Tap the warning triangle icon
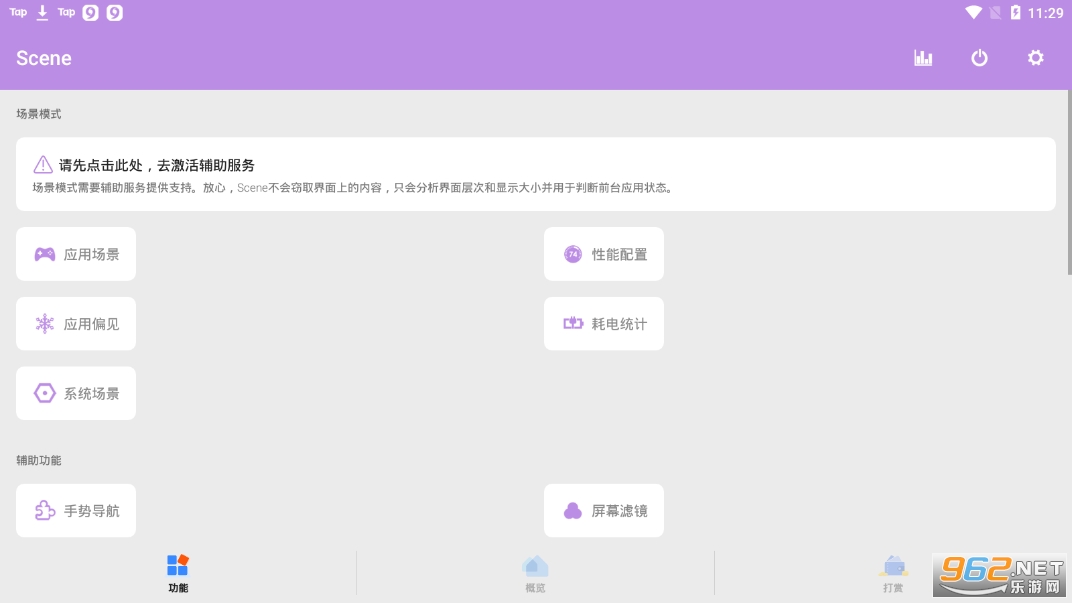 (43, 165)
